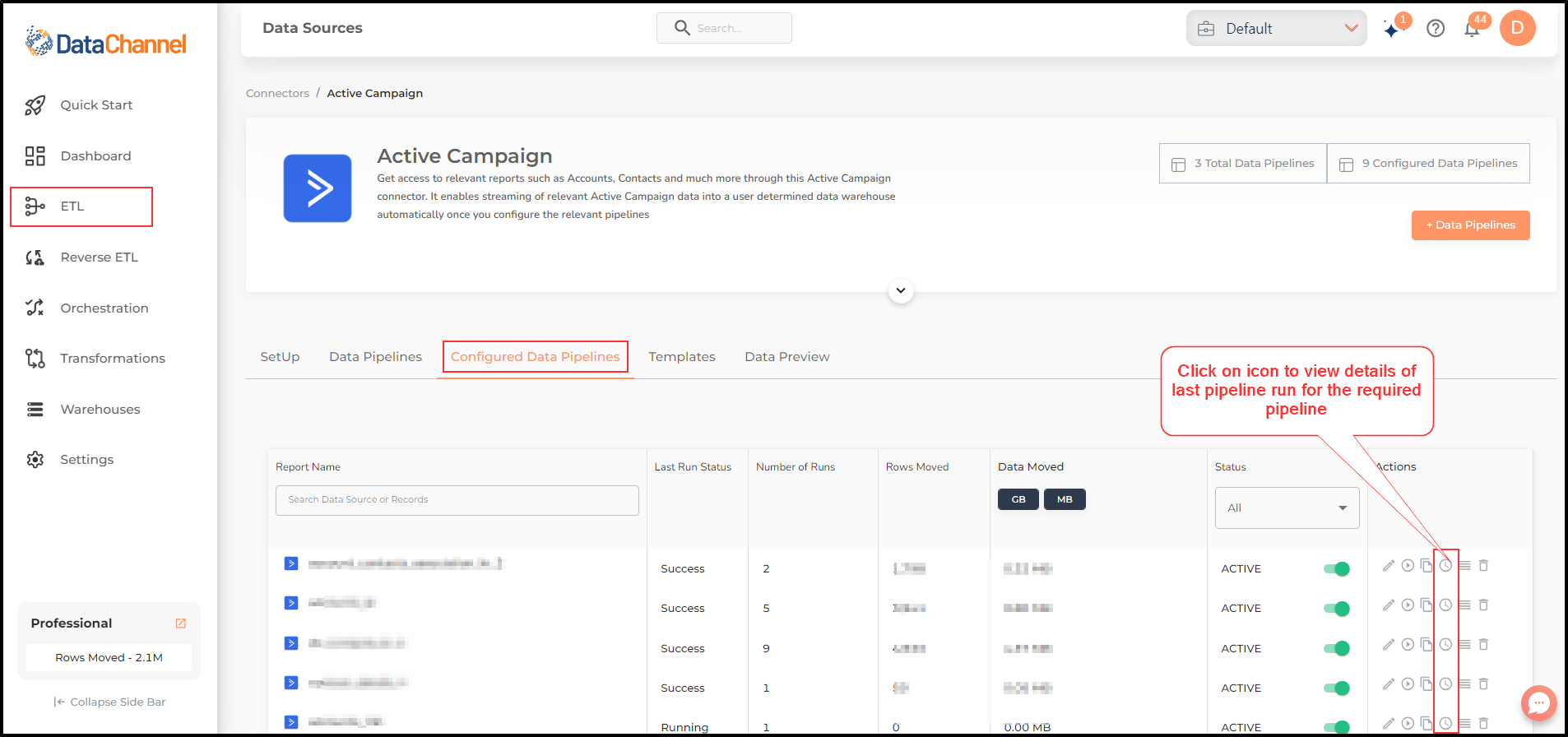Switch to the SetUp tab

pos(280,357)
